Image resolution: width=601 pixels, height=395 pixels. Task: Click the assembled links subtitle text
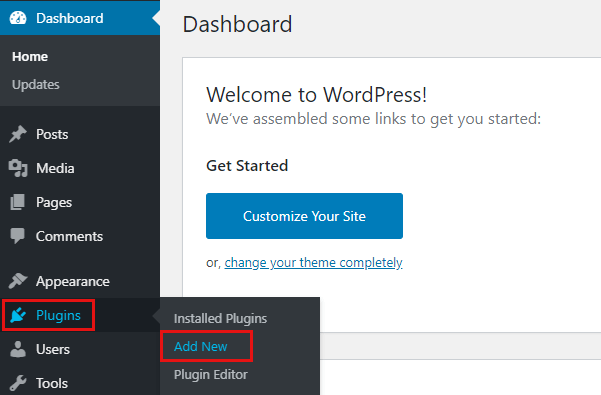click(x=374, y=119)
